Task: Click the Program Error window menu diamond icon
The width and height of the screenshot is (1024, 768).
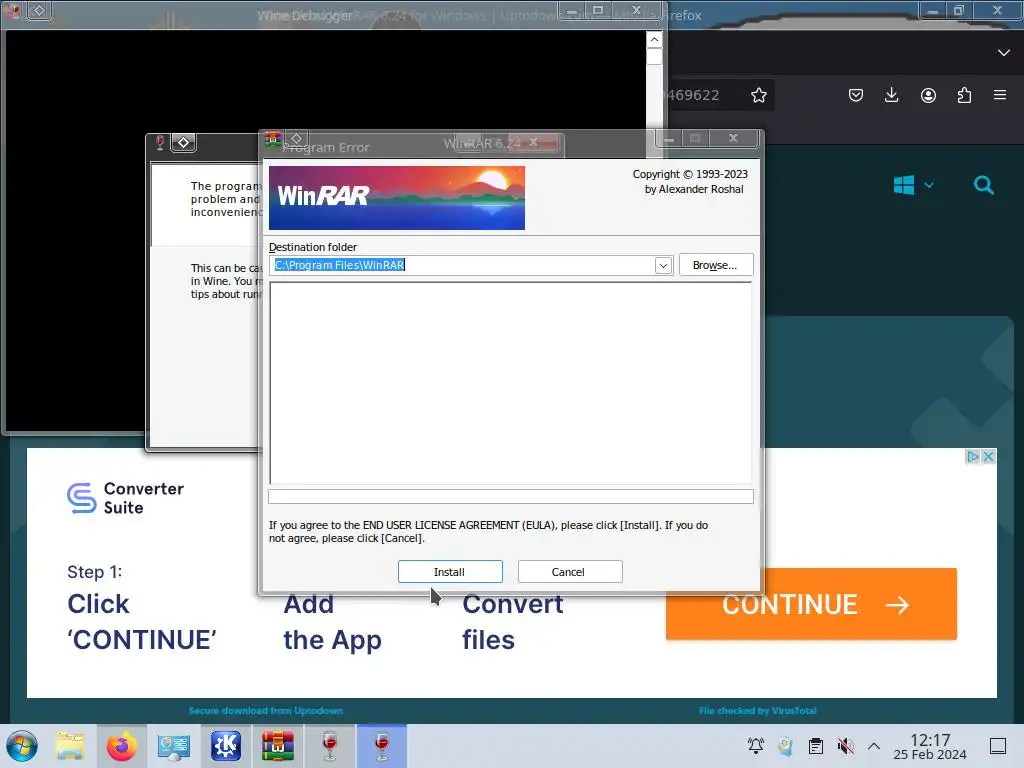Action: click(x=184, y=142)
